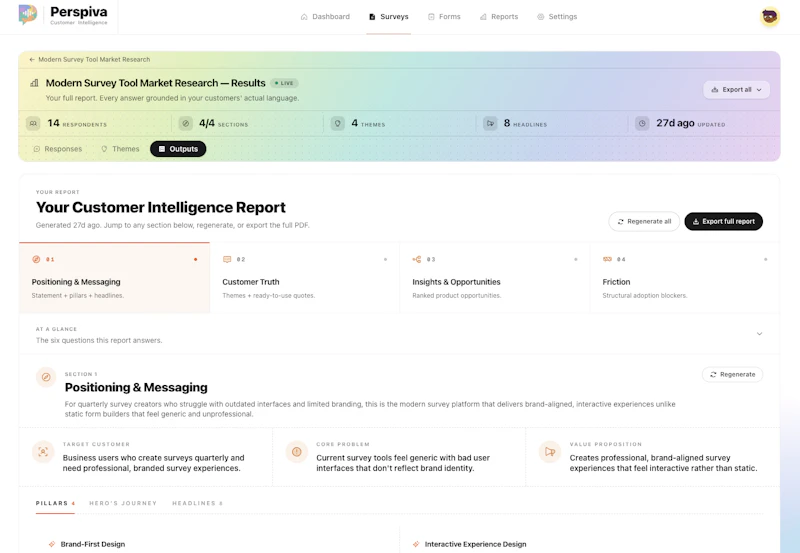
Task: Click the themes lightbulb stat icon
Action: pos(337,123)
